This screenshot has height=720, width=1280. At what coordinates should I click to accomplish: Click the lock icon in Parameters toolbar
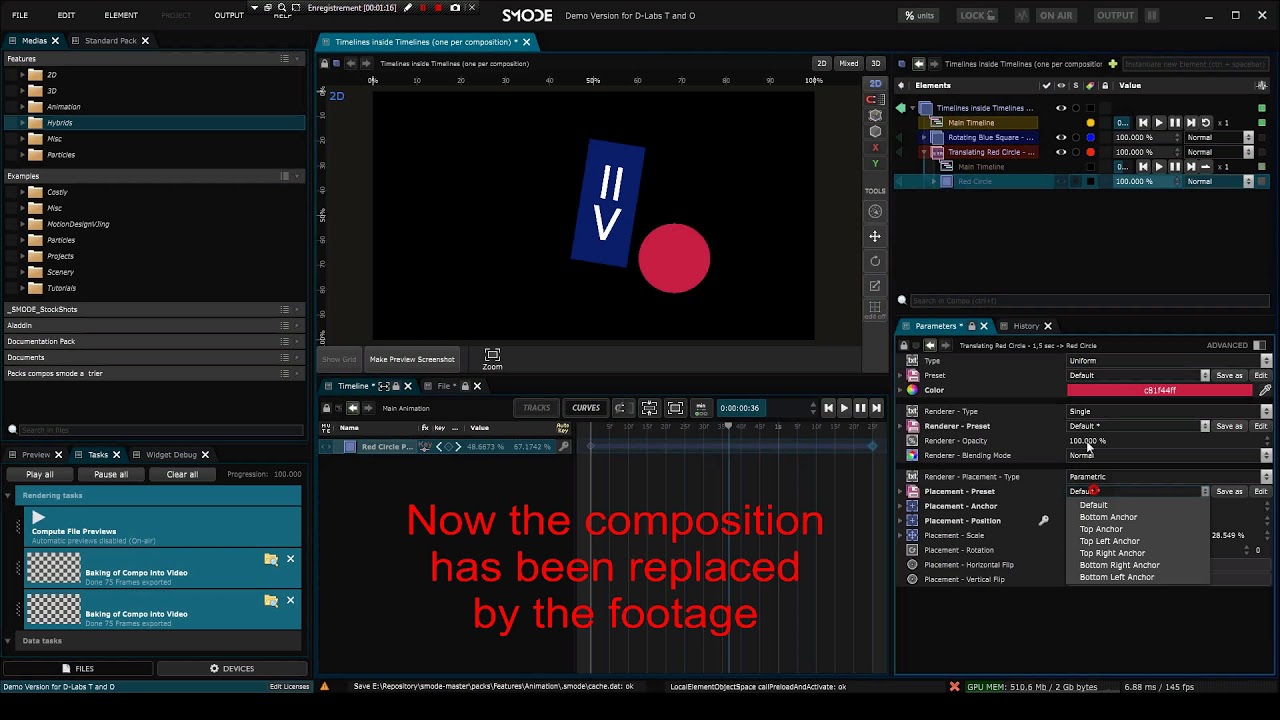point(904,345)
